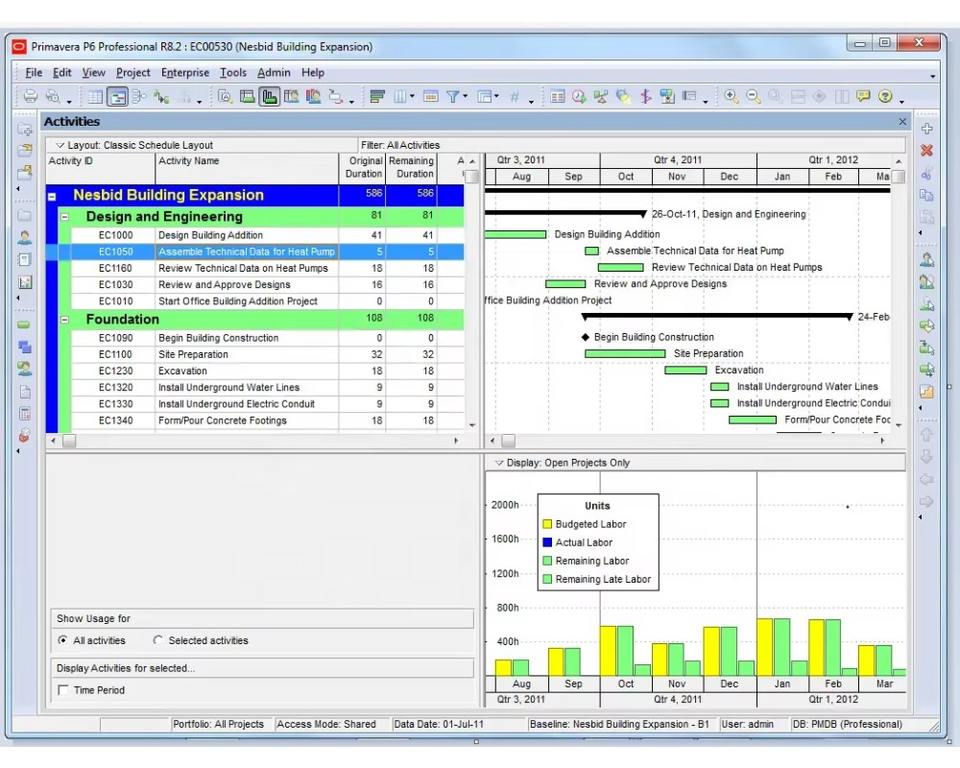The width and height of the screenshot is (960, 768).
Task: Click the red X Delete icon in right sidebar
Action: (926, 150)
